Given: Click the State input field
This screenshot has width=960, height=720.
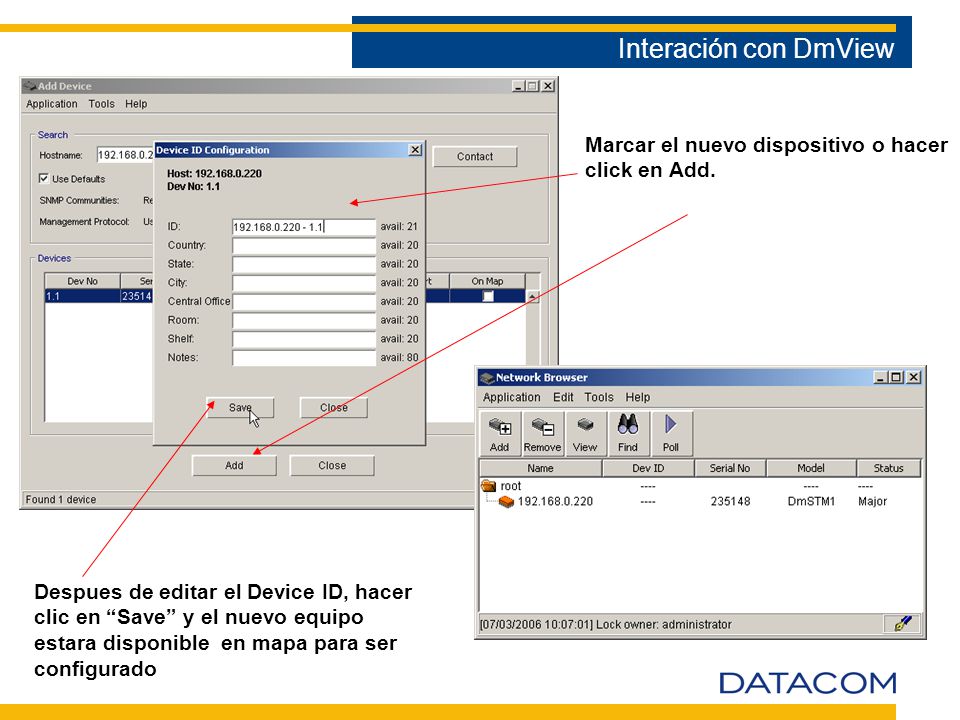Looking at the screenshot, I should (304, 264).
